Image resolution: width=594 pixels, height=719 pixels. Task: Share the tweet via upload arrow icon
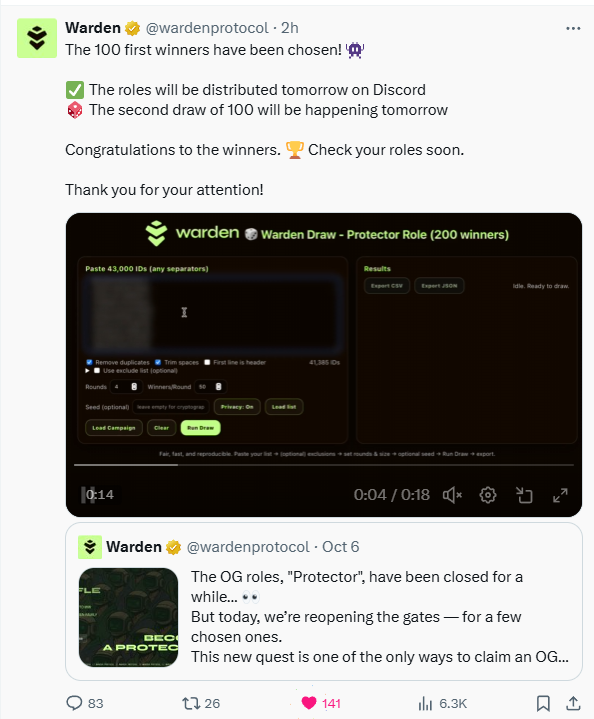573,703
